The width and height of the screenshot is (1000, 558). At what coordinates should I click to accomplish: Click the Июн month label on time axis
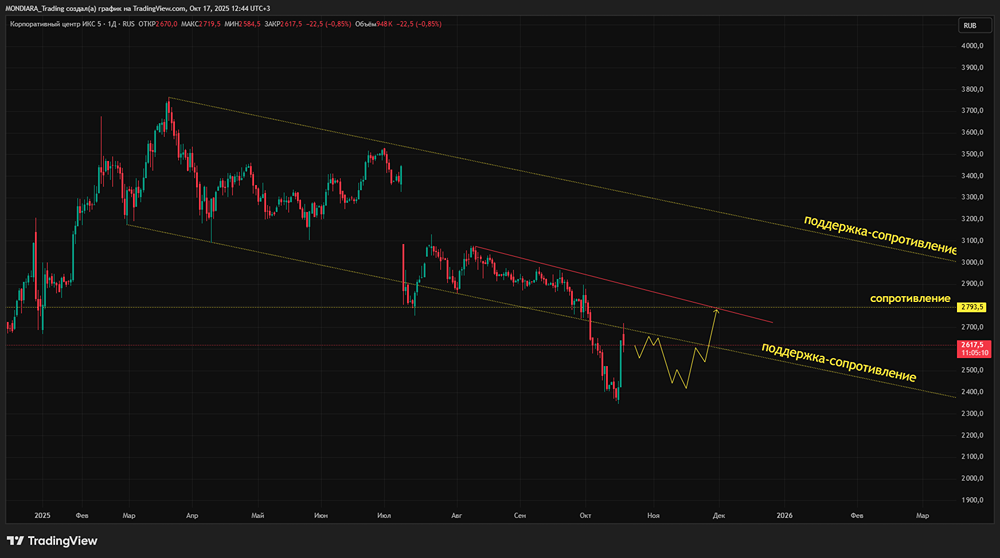[321, 515]
